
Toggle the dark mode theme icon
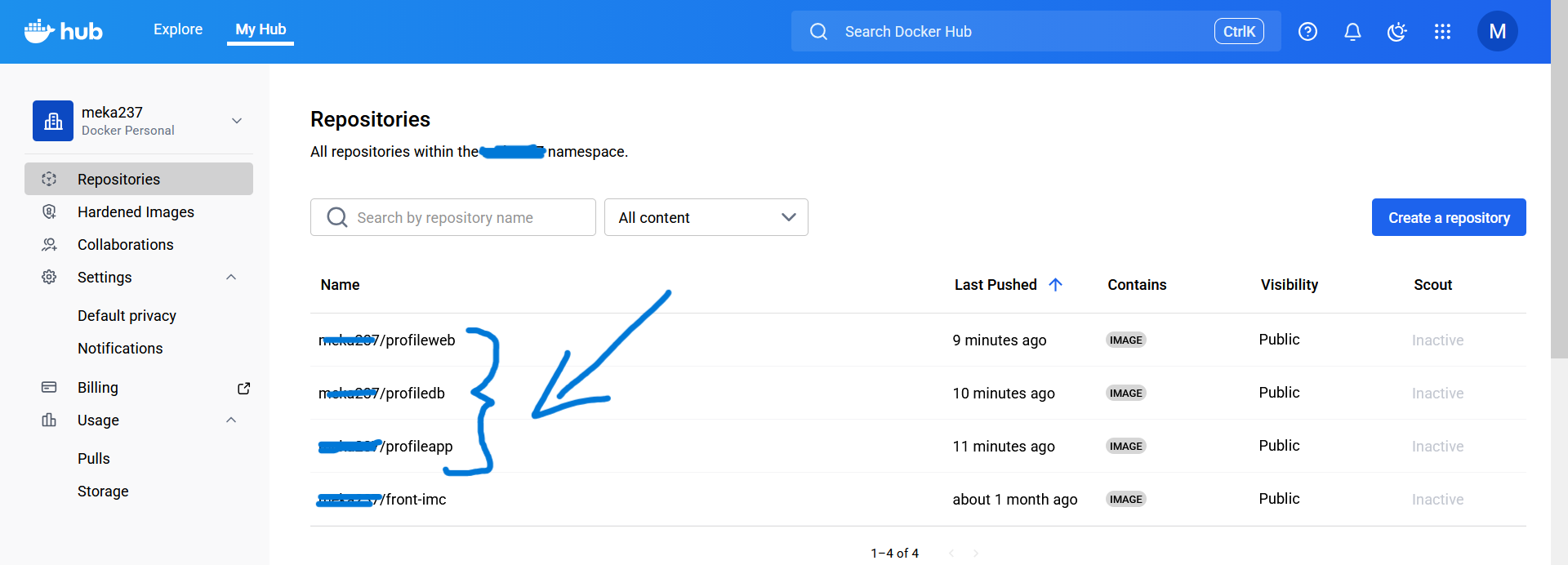pos(1397,32)
